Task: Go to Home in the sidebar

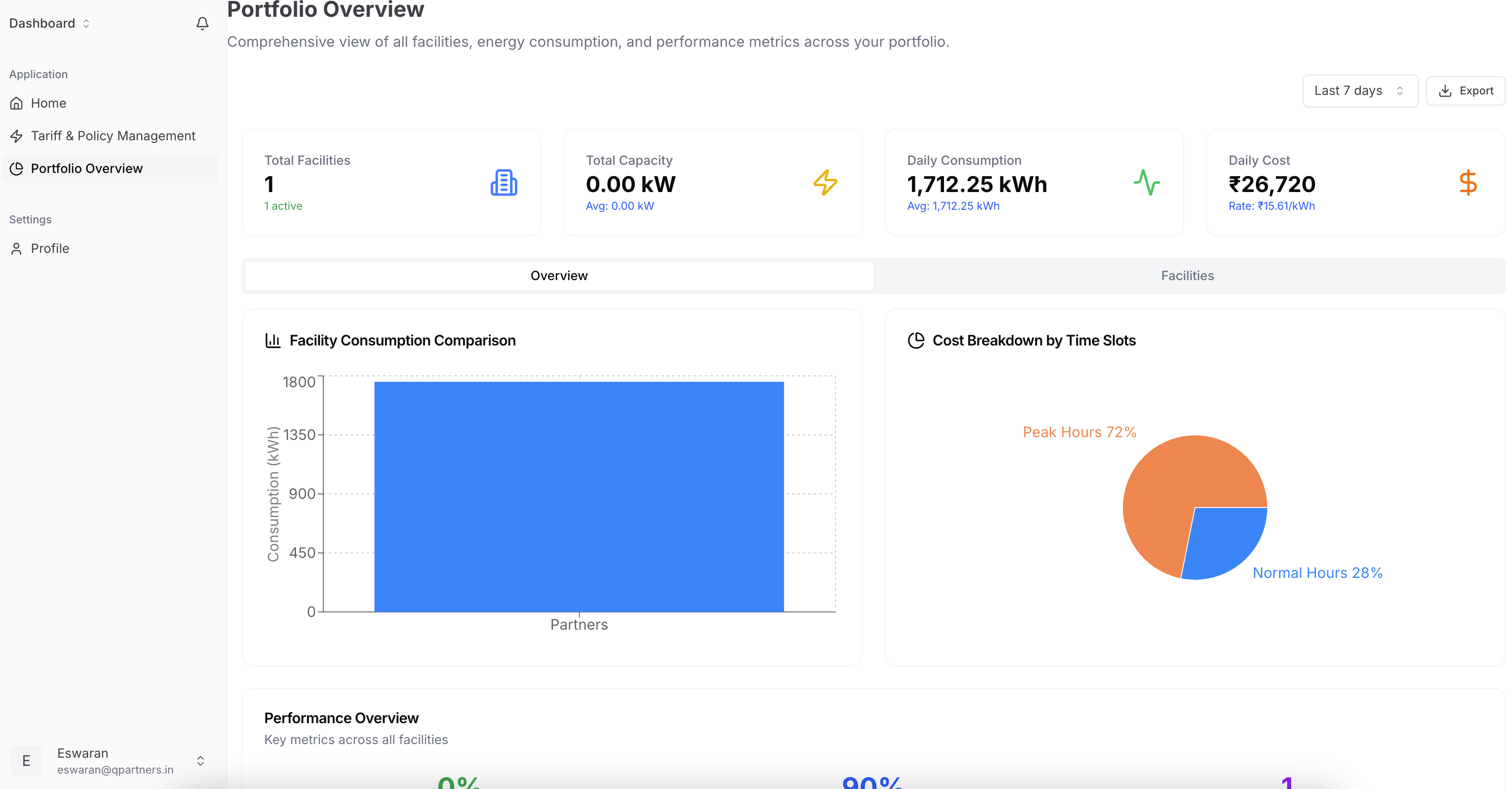Action: (x=48, y=104)
